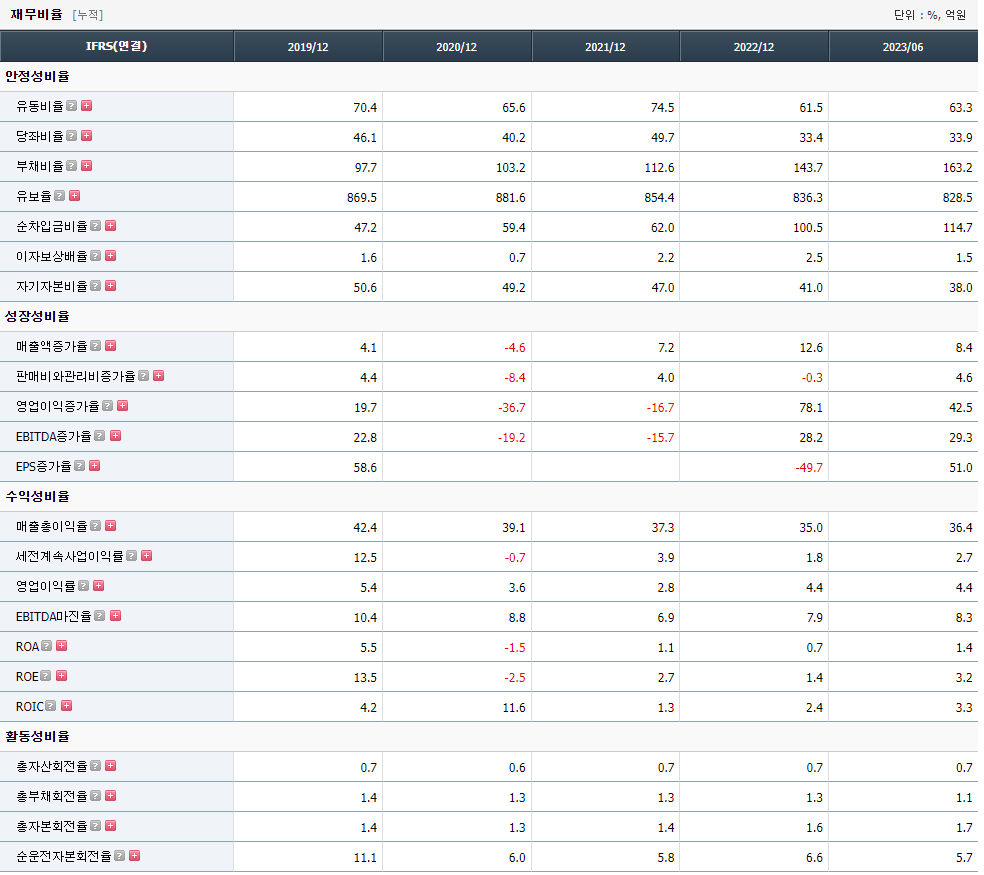Expand 유보율 row with plus icon
Image resolution: width=984 pixels, height=875 pixels.
click(x=75, y=196)
